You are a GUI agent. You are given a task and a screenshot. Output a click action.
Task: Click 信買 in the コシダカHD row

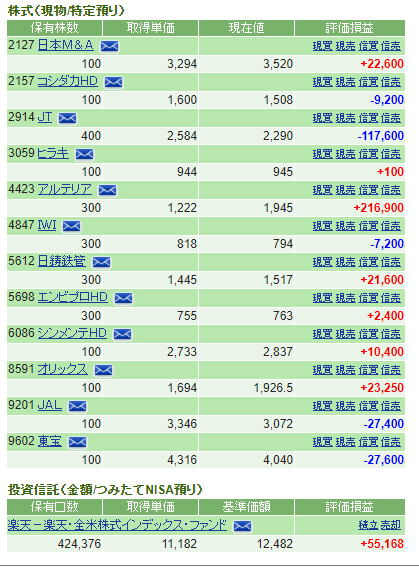[368, 82]
